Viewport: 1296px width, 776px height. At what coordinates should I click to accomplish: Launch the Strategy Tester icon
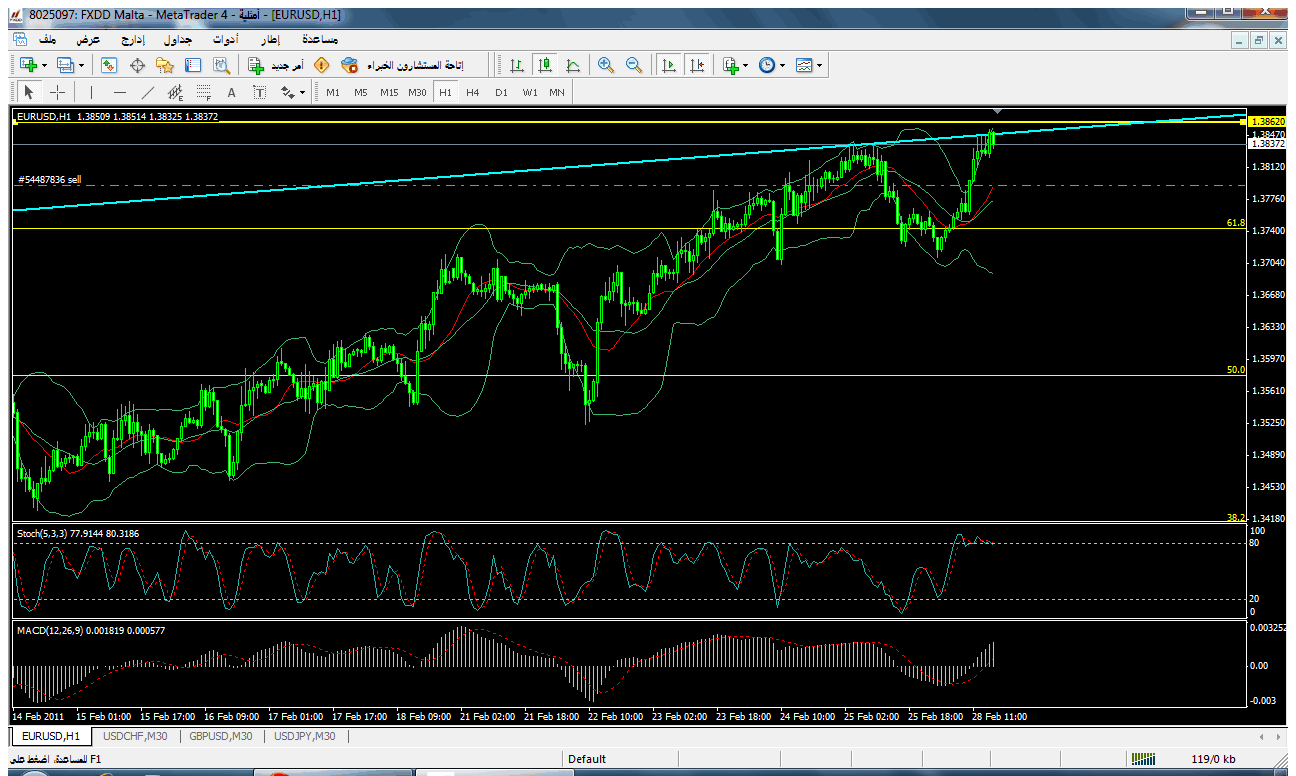click(x=221, y=65)
